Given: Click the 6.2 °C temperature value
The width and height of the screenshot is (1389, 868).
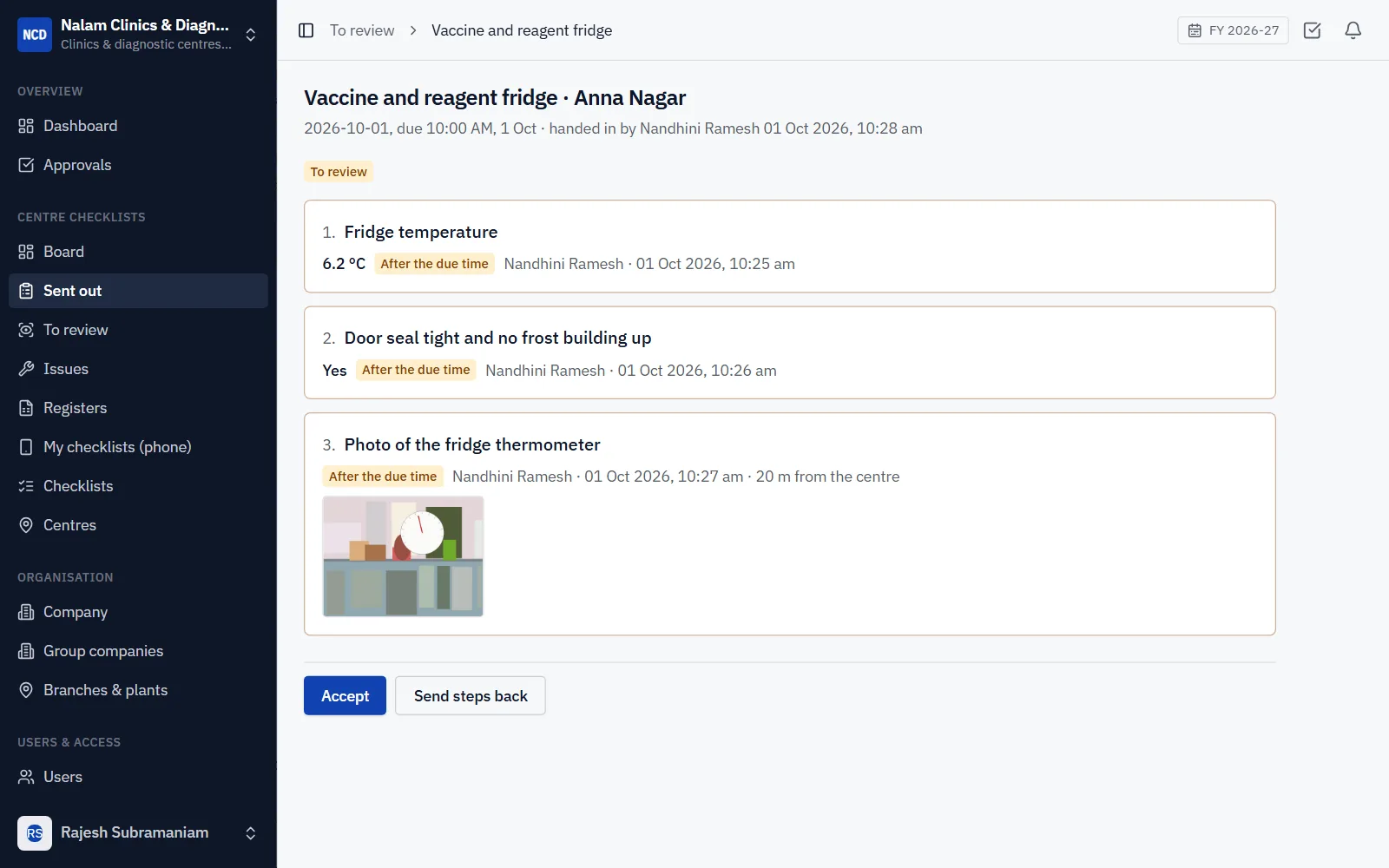Looking at the screenshot, I should pos(344,264).
